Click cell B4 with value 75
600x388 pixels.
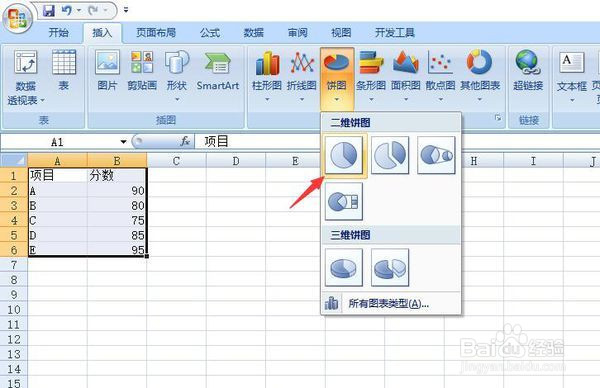(117, 220)
